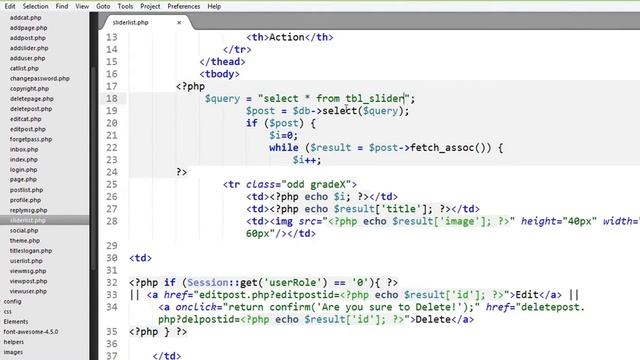Open titleslogan.php in the sidebar
Viewport: 640px width, 360px height.
point(31,251)
